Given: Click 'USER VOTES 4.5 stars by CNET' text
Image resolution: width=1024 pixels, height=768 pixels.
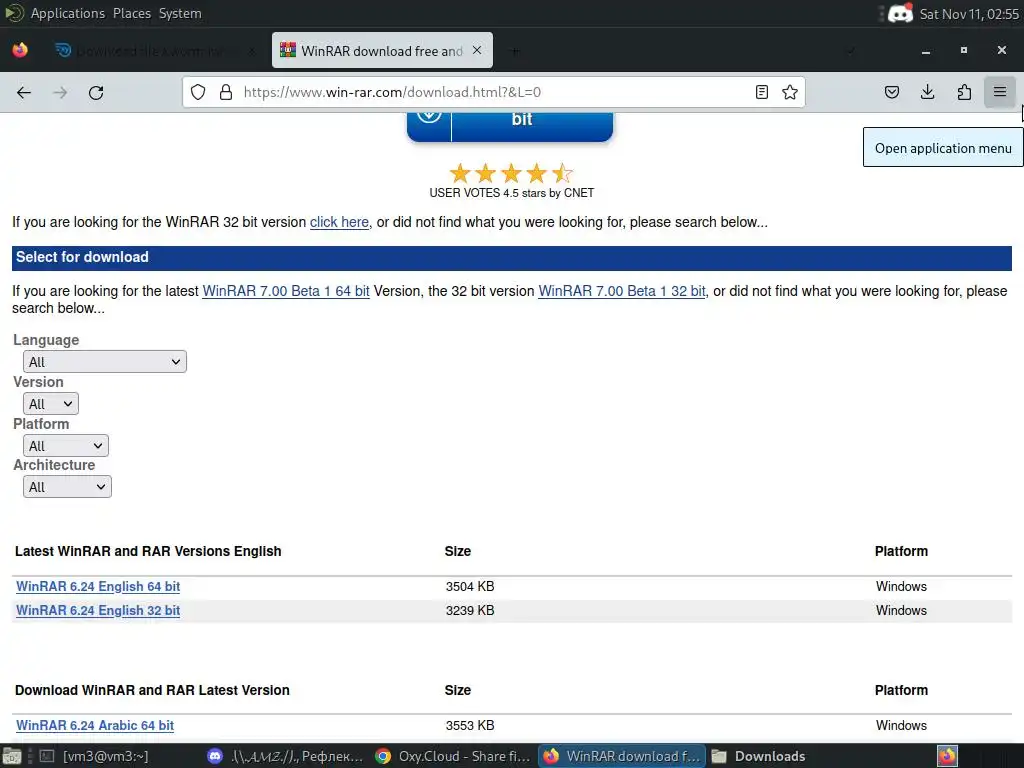Looking at the screenshot, I should (511, 193).
